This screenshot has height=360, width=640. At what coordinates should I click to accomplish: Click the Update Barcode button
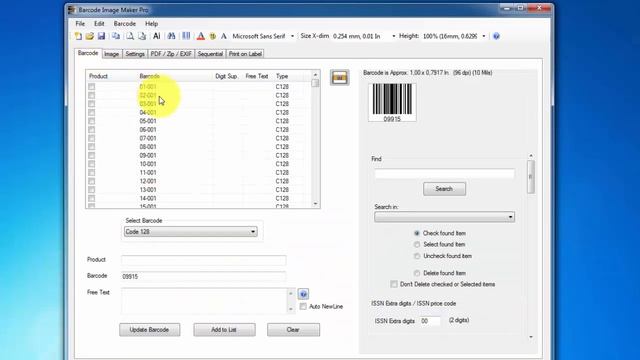(149, 330)
